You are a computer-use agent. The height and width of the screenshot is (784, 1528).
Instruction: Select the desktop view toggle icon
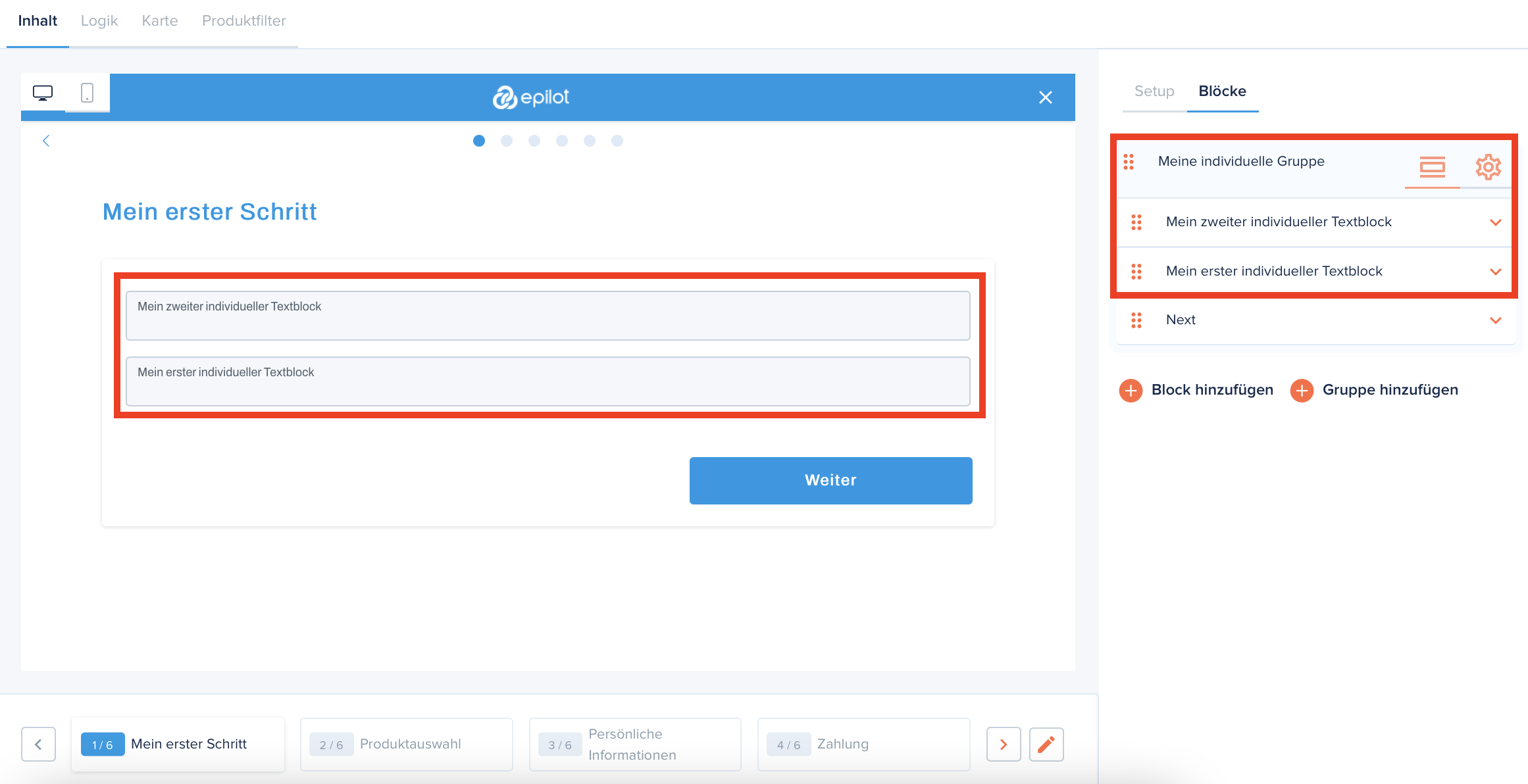[43, 93]
